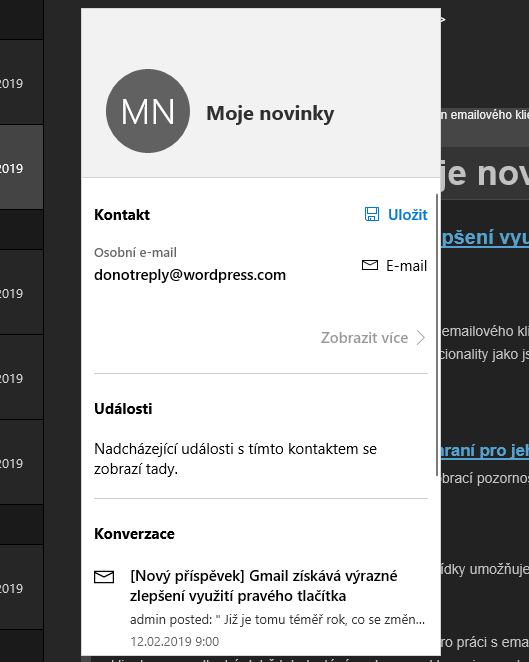Click chevron arrow next to Zobrazit více
This screenshot has width=529, height=662.
(420, 338)
